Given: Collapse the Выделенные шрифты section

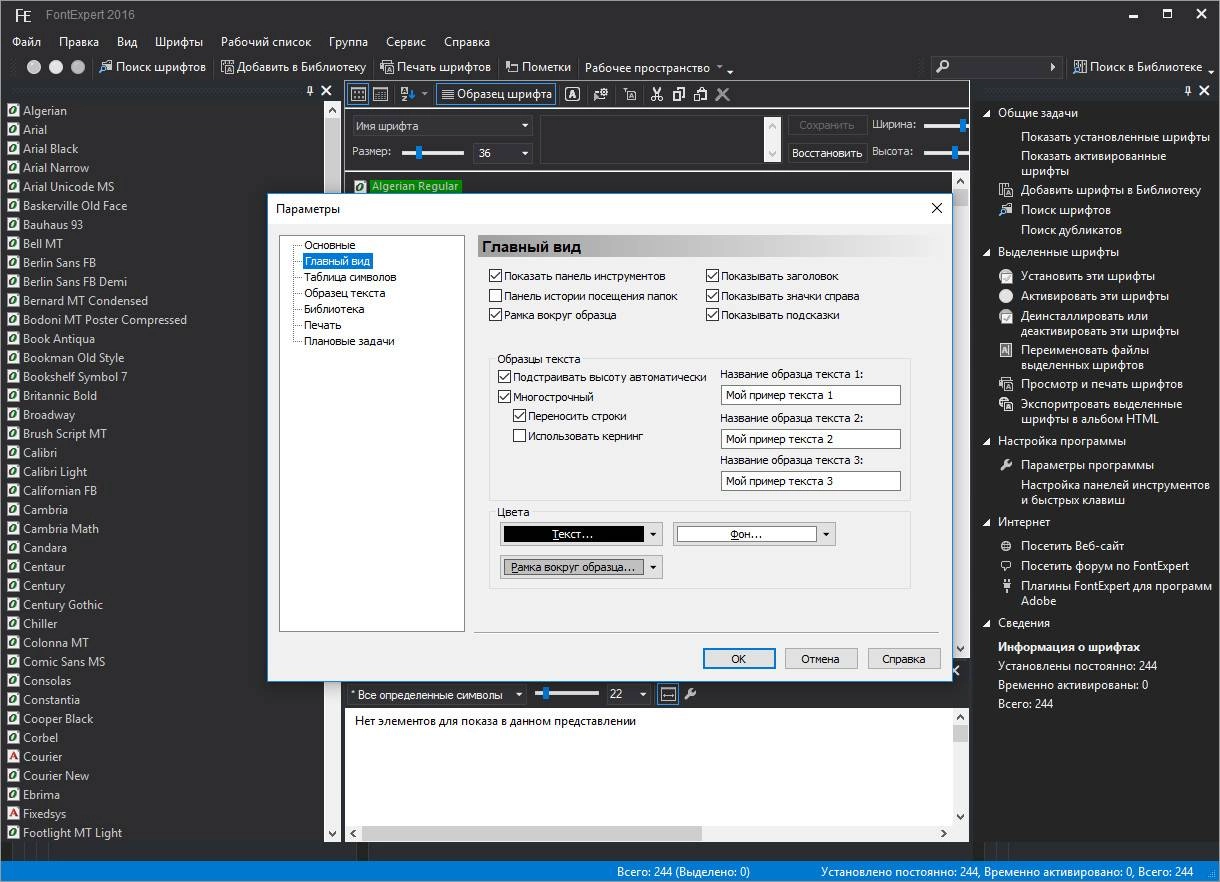Looking at the screenshot, I should (986, 252).
